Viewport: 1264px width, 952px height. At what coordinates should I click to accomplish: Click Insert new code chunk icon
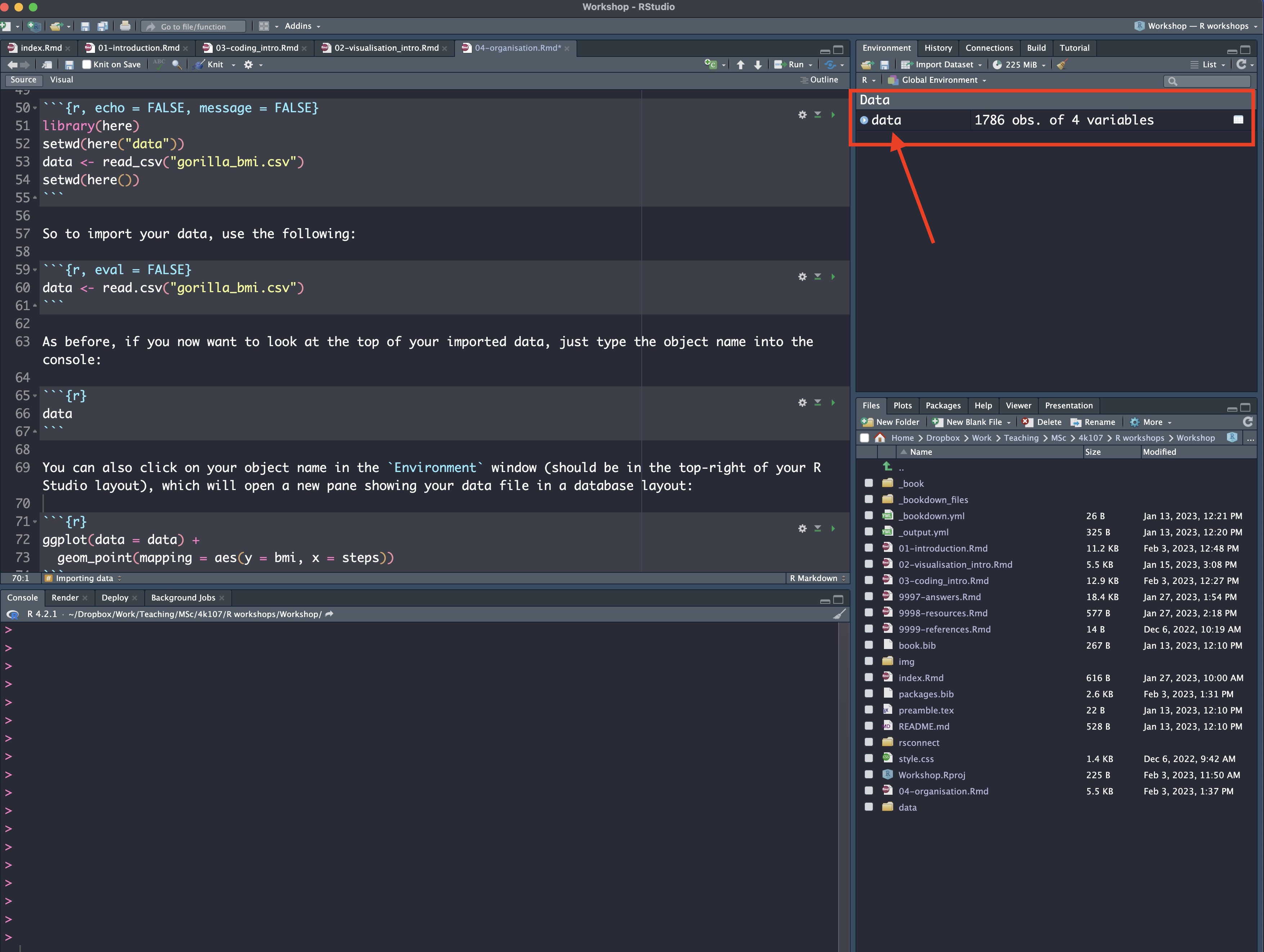pyautogui.click(x=711, y=64)
